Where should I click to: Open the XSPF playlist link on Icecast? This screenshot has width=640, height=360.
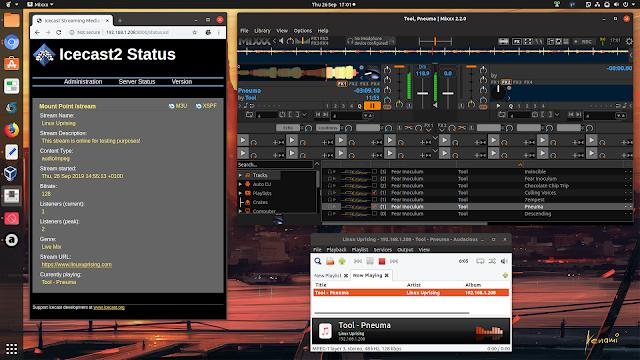207,106
